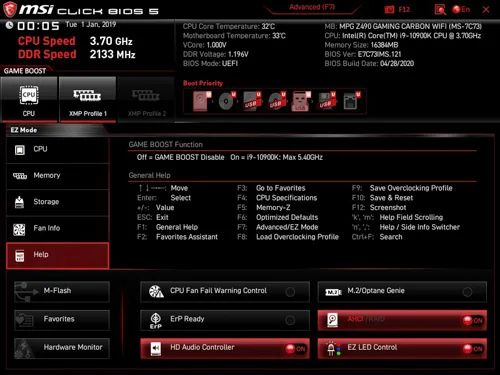Click the BIOS Ver E7C73IMS.121 text
The image size is (500, 375).
coord(363,54)
